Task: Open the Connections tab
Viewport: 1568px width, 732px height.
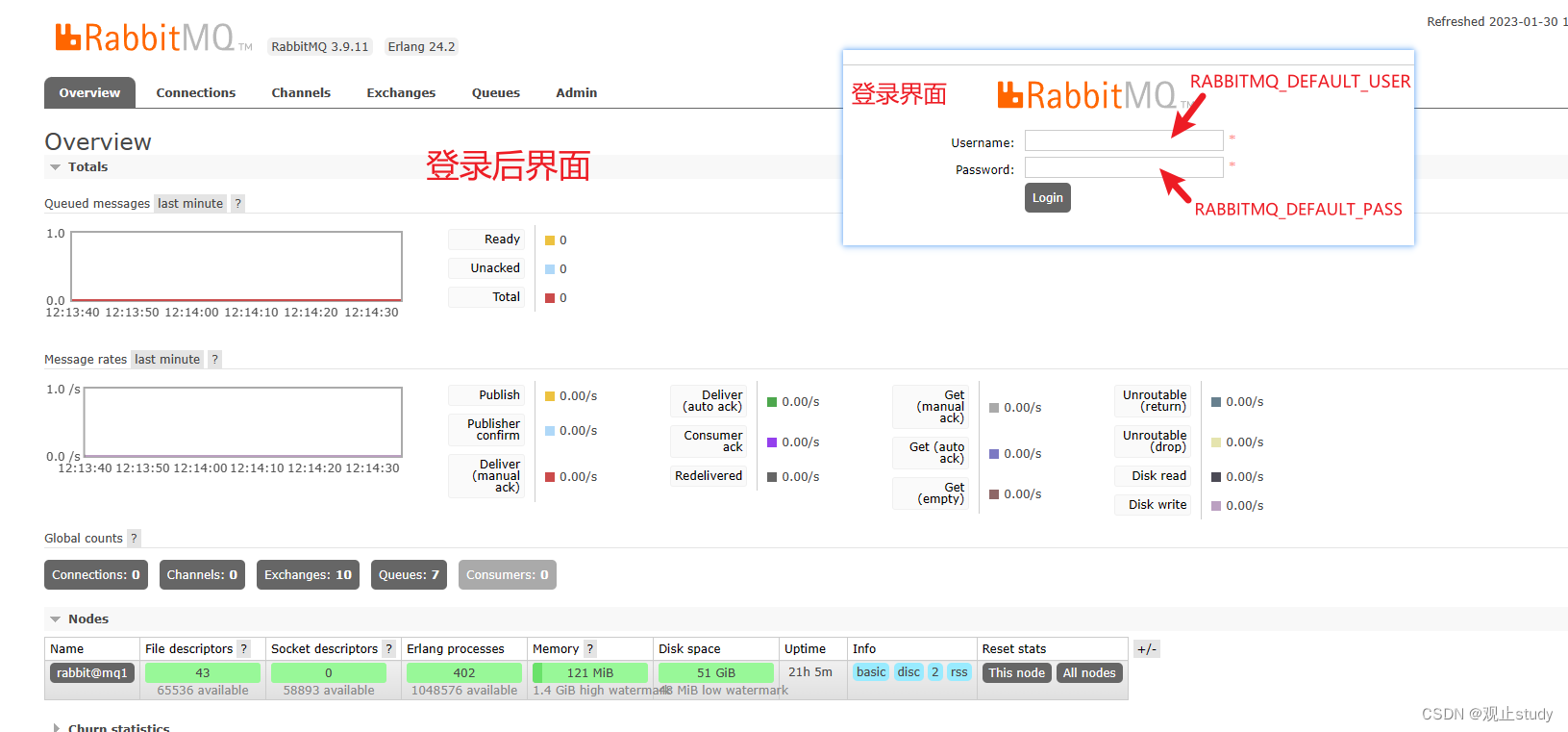Action: (196, 92)
